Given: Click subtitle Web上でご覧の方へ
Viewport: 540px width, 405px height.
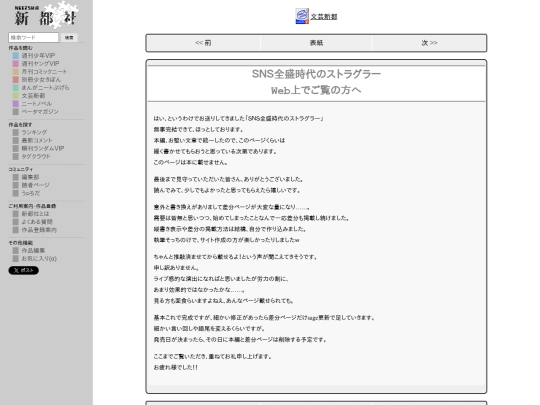Looking at the screenshot, I should 316,90.
